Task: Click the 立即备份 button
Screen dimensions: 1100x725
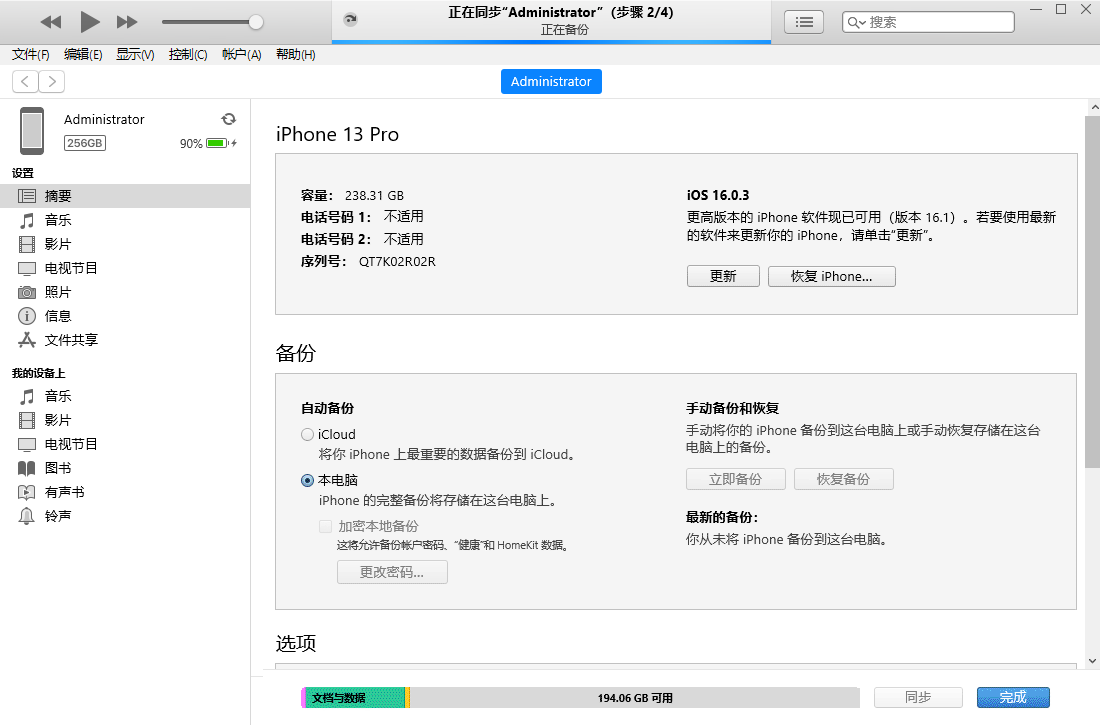Action: [x=735, y=479]
